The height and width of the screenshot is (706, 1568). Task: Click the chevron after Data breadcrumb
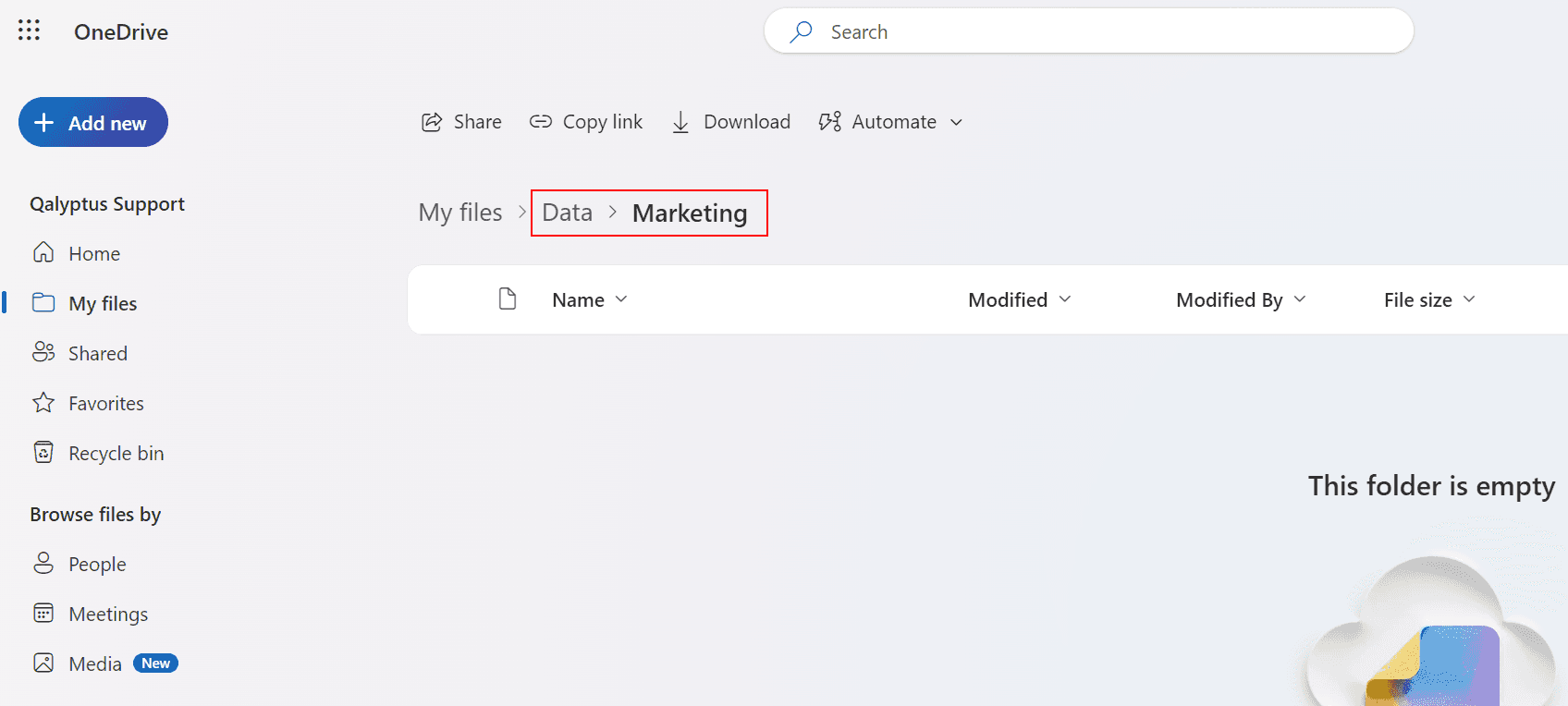(613, 213)
